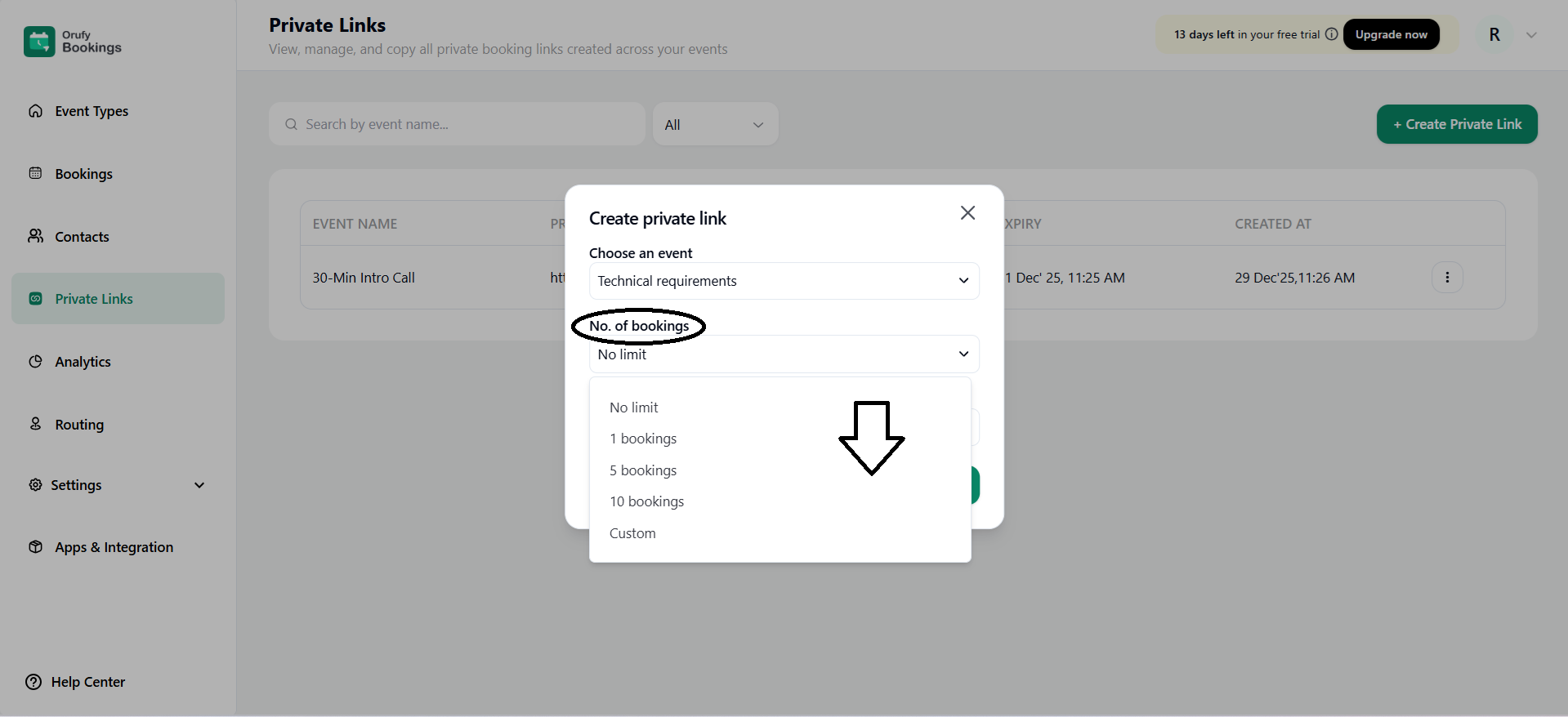
Task: Open the Routing section
Action: coord(79,425)
